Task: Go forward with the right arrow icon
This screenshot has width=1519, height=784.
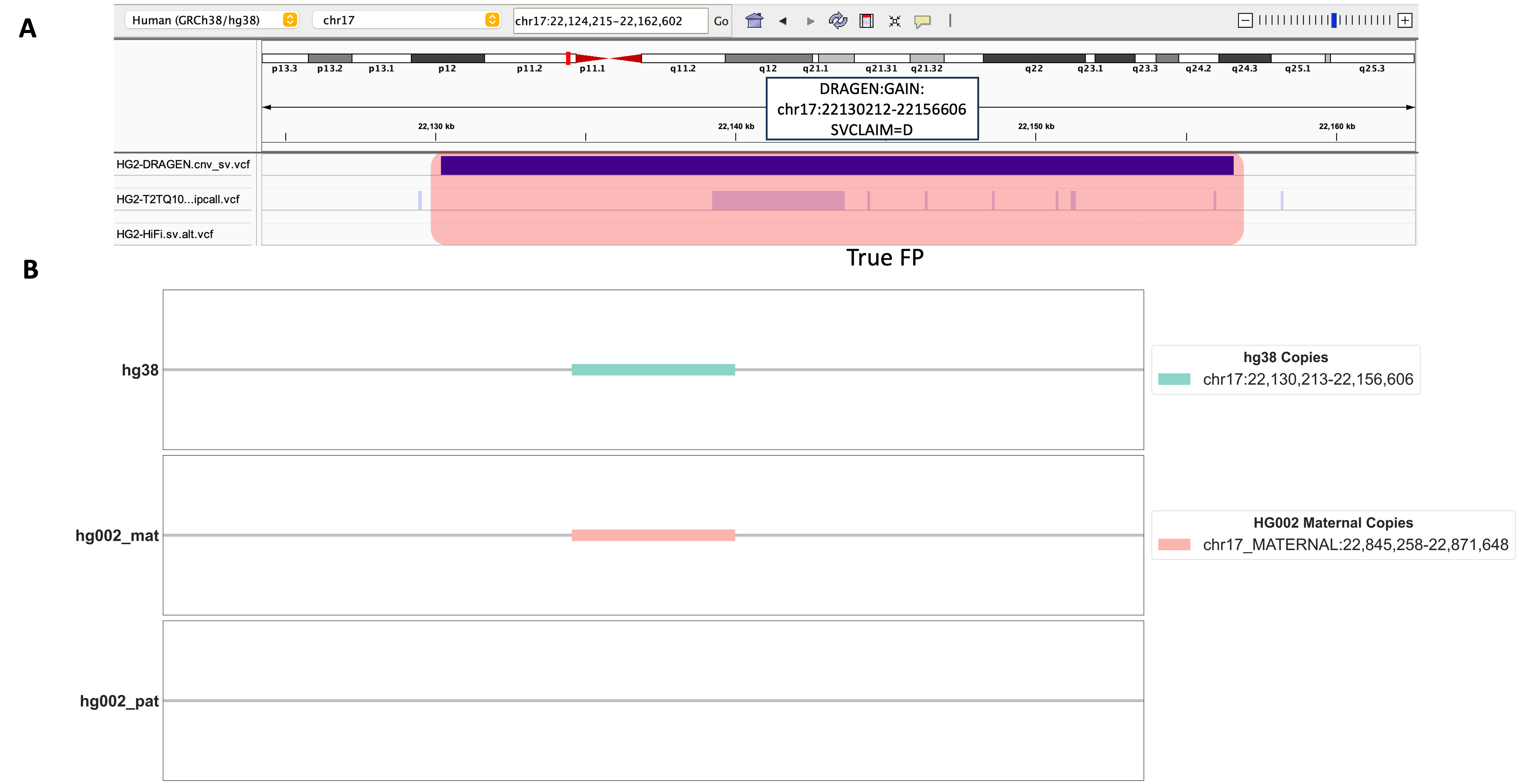Action: 810,21
